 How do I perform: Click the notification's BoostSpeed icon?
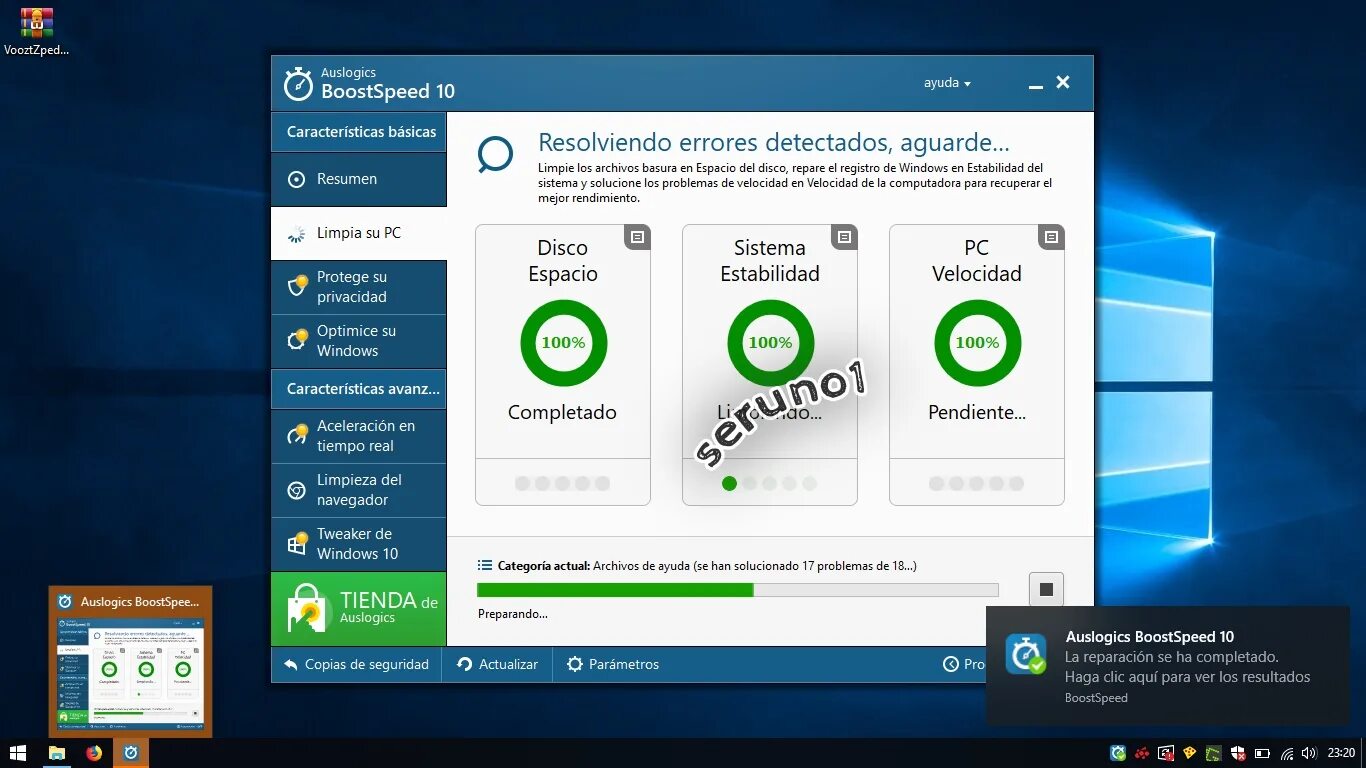[x=1026, y=654]
